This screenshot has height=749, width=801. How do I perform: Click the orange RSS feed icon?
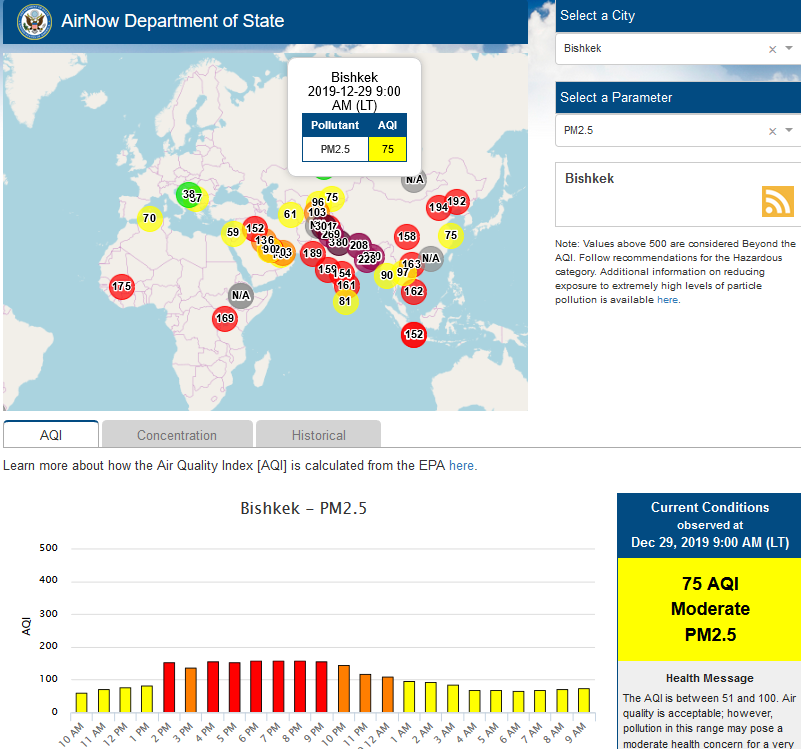tap(777, 201)
